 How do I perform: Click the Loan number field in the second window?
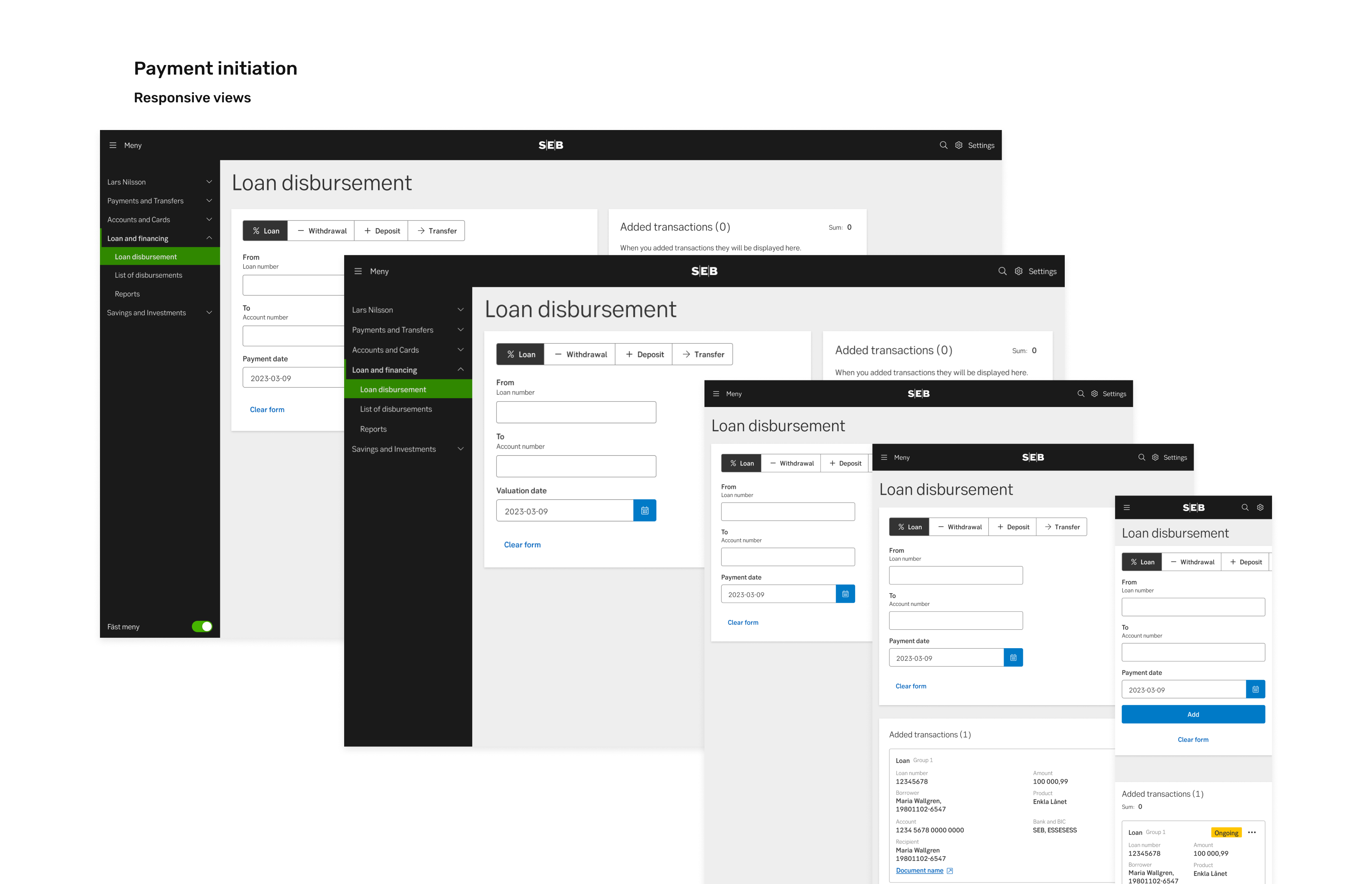pos(576,412)
